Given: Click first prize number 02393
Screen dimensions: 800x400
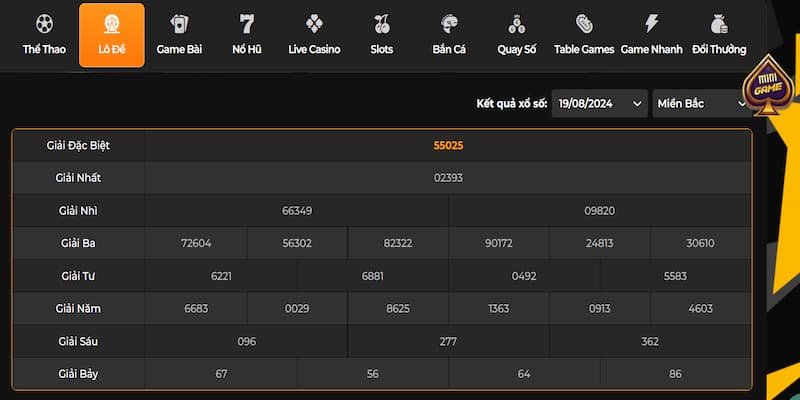Looking at the screenshot, I should (x=448, y=178).
